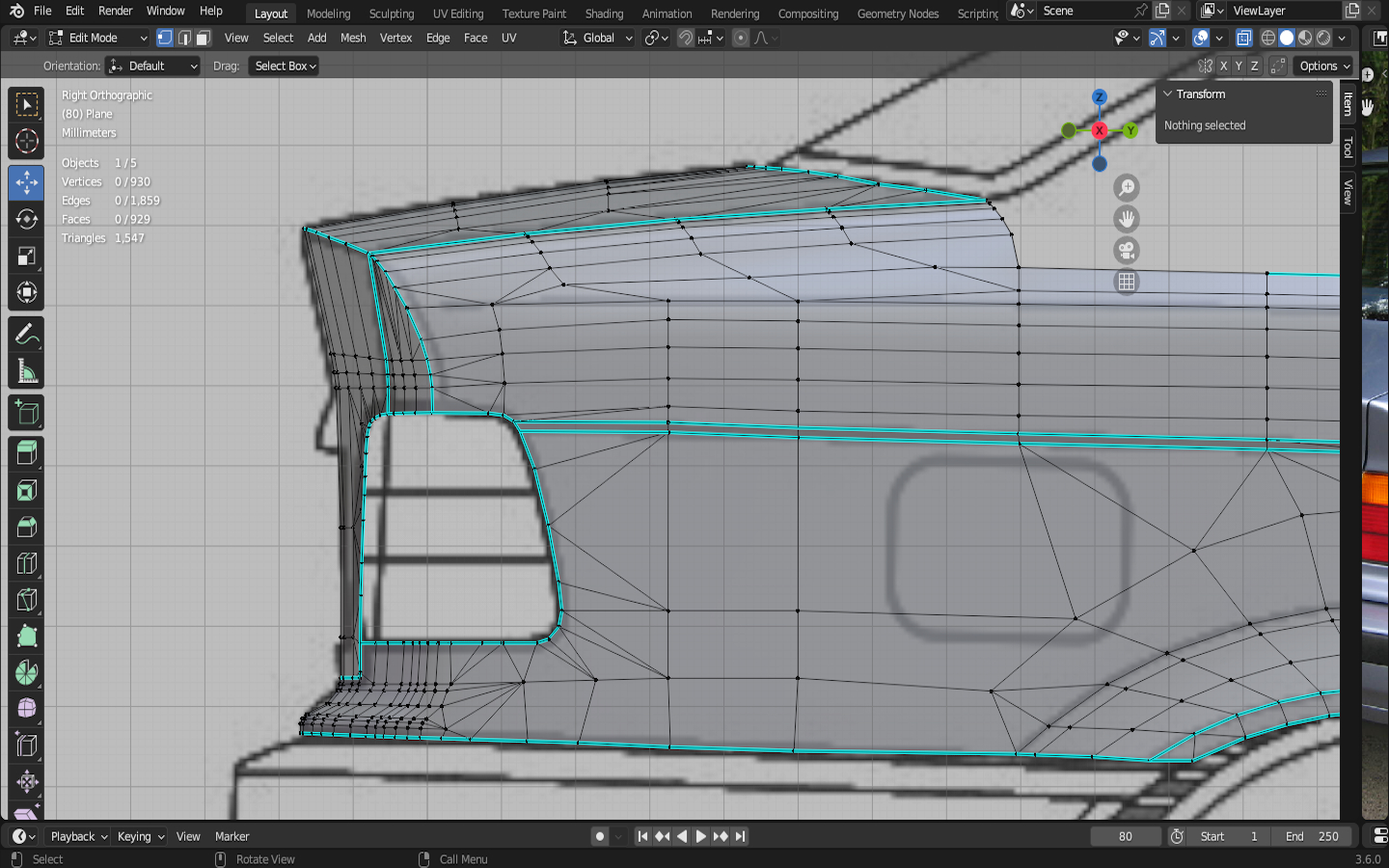The width and height of the screenshot is (1389, 868).
Task: Toggle proportional editing
Action: click(x=740, y=38)
